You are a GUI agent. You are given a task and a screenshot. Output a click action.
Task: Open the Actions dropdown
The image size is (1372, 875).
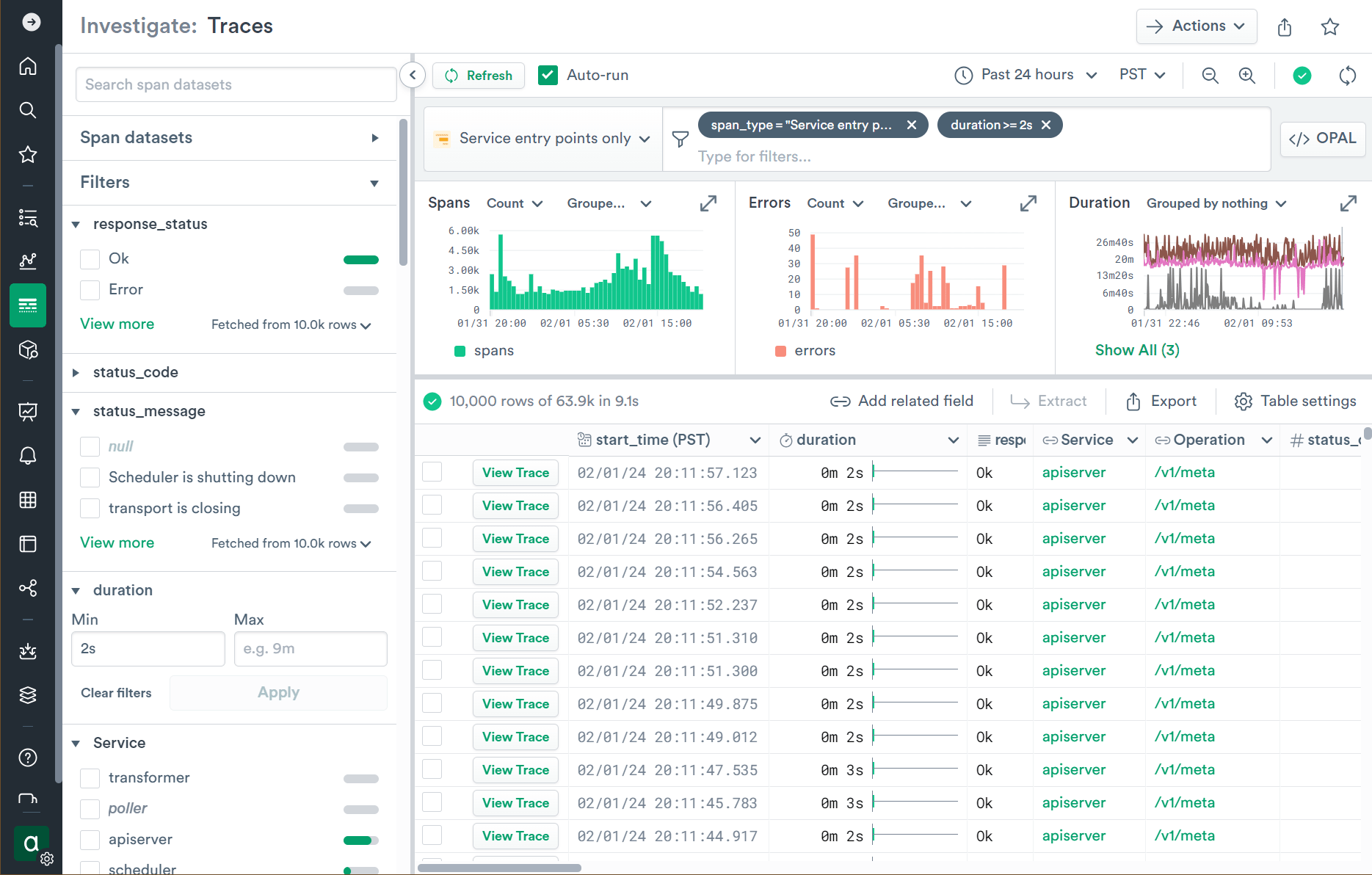coord(1197,26)
